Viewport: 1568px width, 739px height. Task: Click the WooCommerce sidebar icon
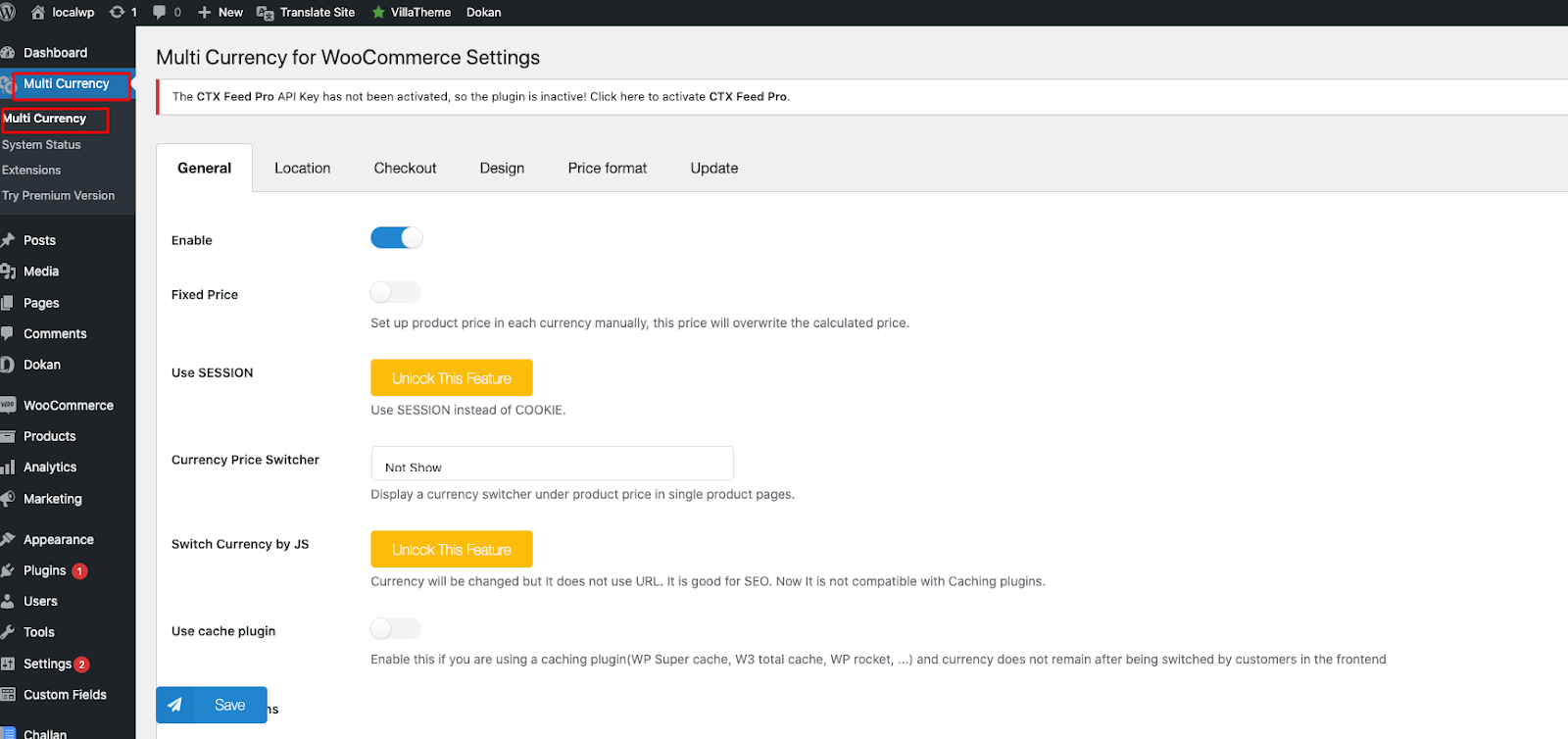[x=9, y=405]
